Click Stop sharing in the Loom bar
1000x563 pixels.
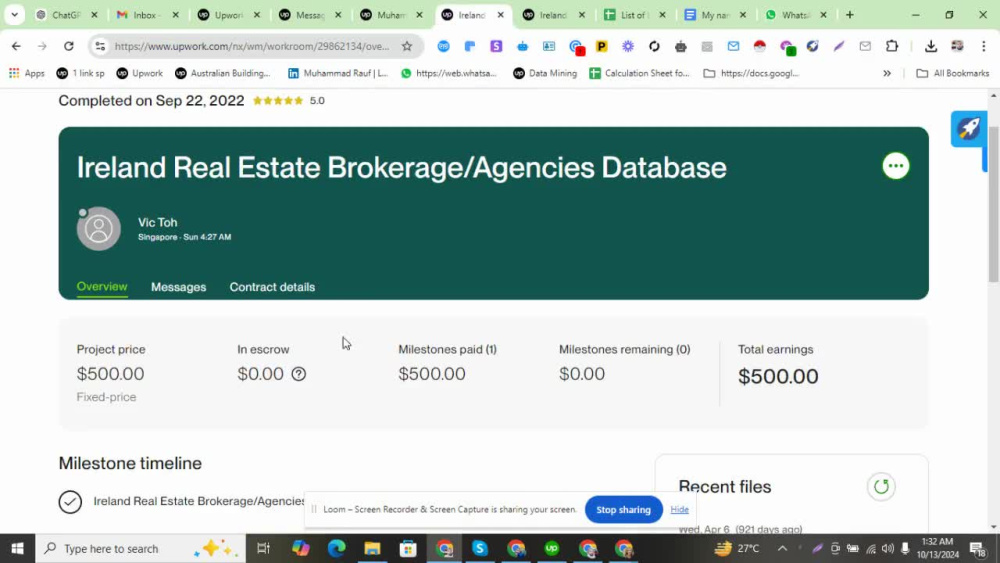[x=623, y=510]
